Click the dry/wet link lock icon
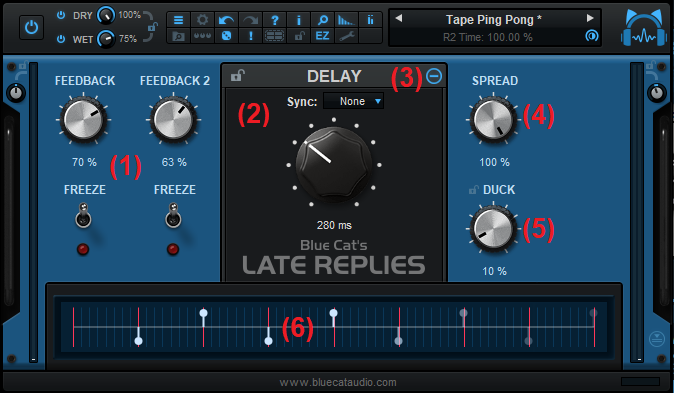 click(x=152, y=27)
